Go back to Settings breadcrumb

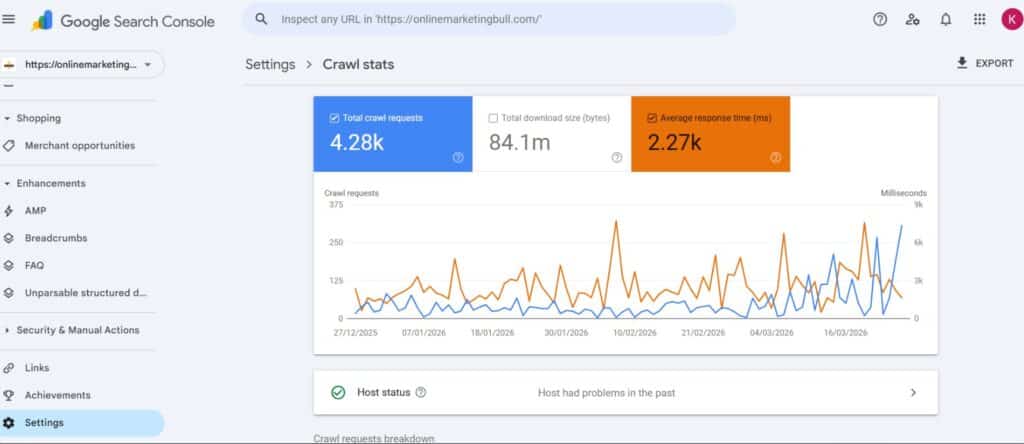click(x=270, y=65)
